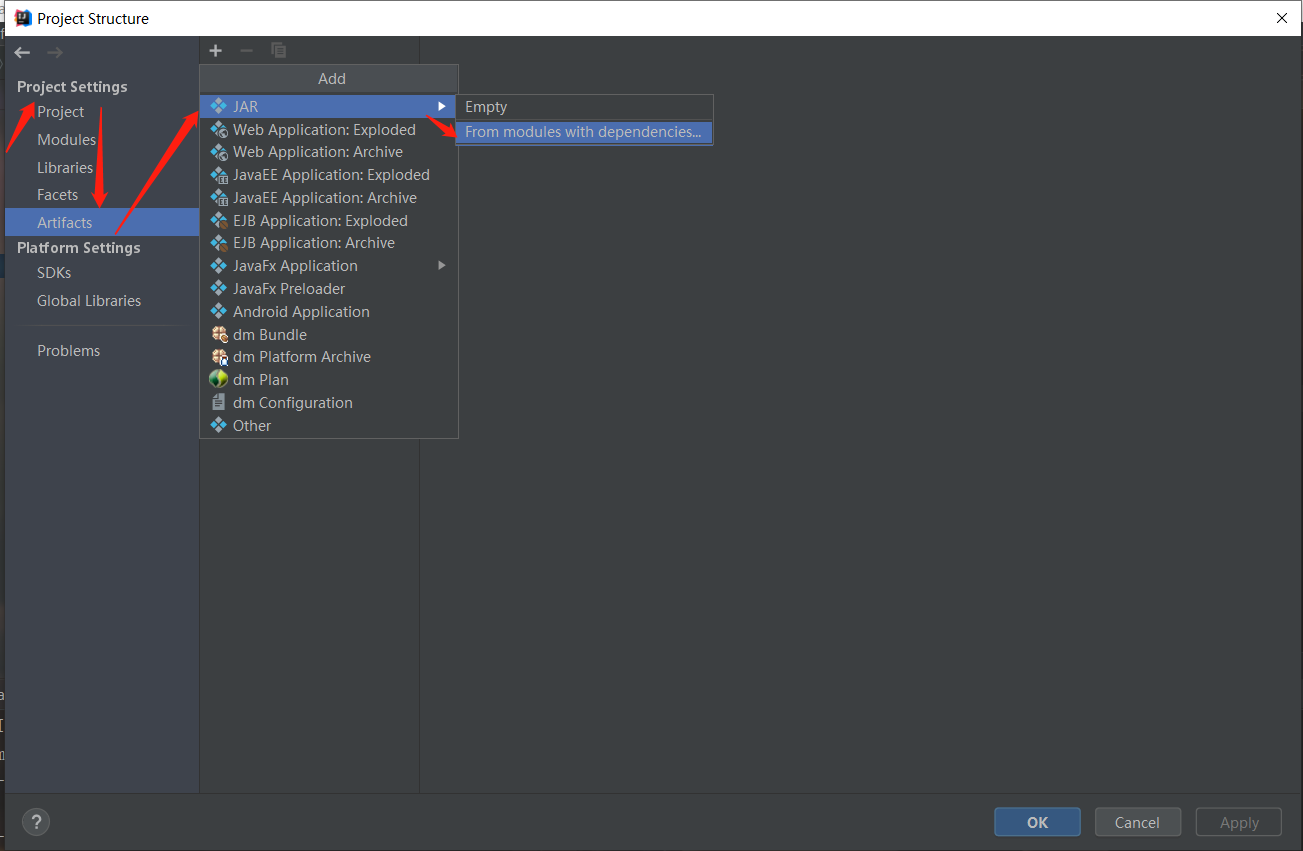Open Problems section
The image size is (1303, 851).
point(102,351)
